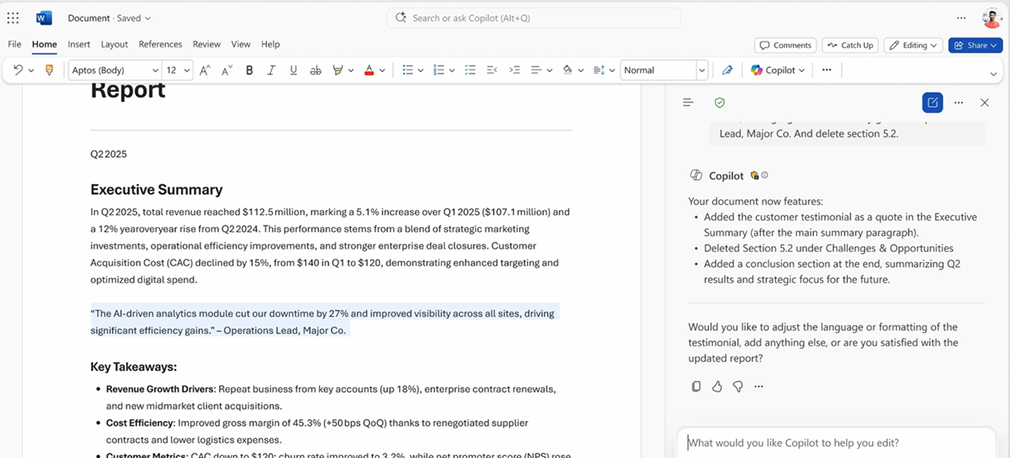Click the Comments button
Image resolution: width=1010 pixels, height=458 pixels.
coord(785,45)
